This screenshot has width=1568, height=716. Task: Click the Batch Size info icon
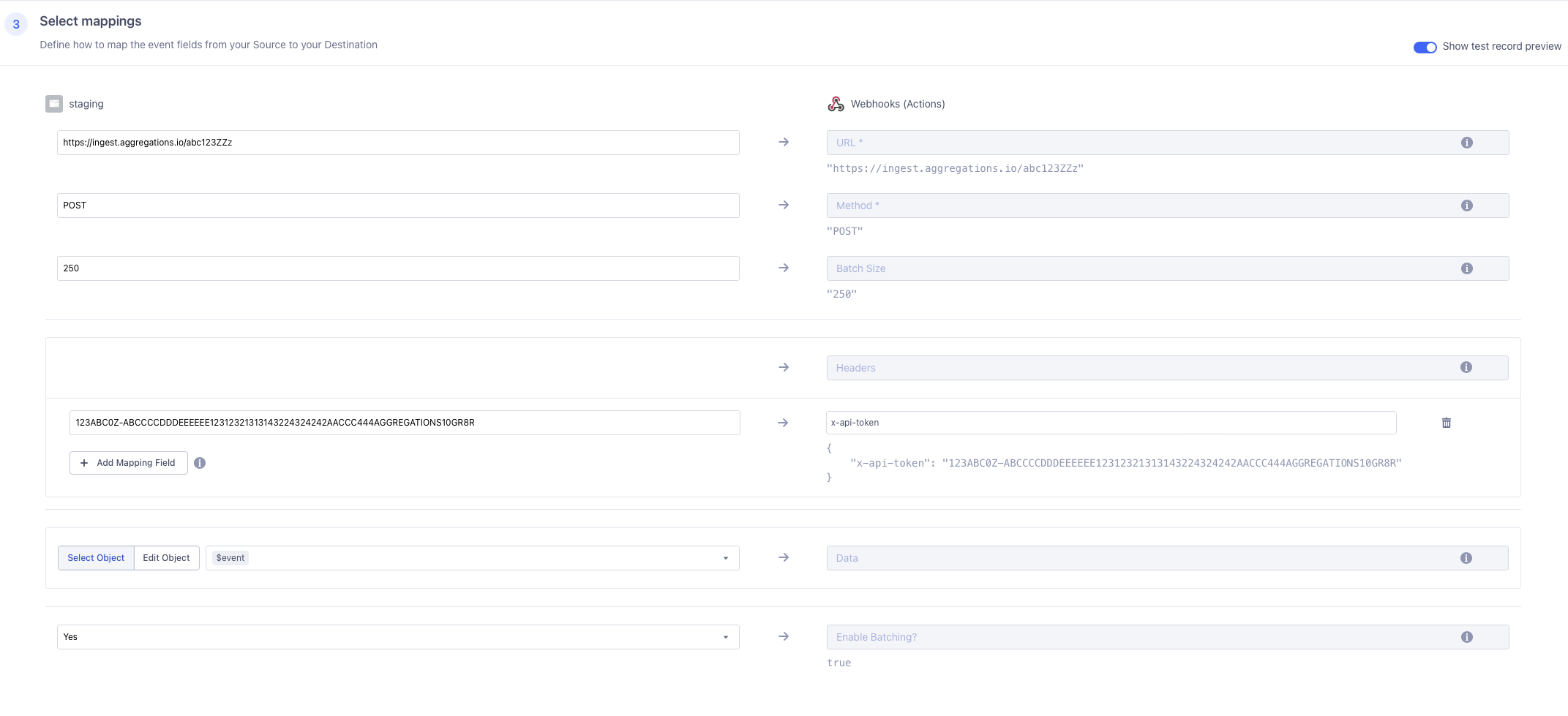pyautogui.click(x=1466, y=268)
